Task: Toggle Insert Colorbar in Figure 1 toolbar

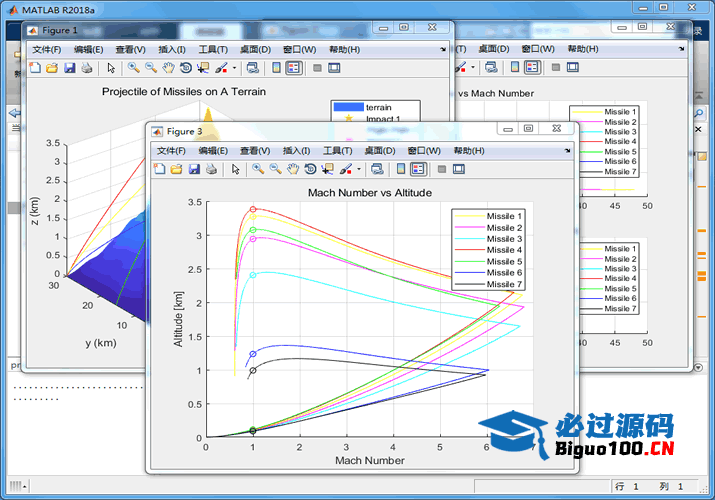Action: coord(276,68)
